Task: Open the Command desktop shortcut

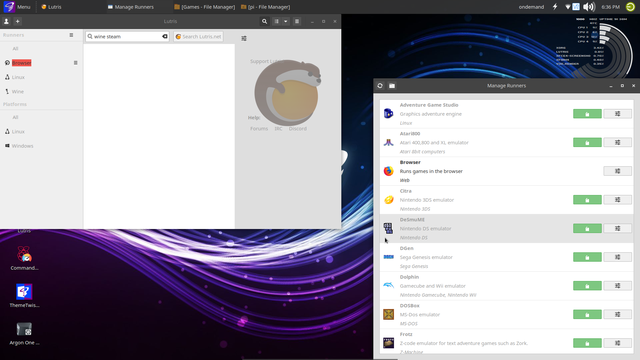Action: coord(24,258)
